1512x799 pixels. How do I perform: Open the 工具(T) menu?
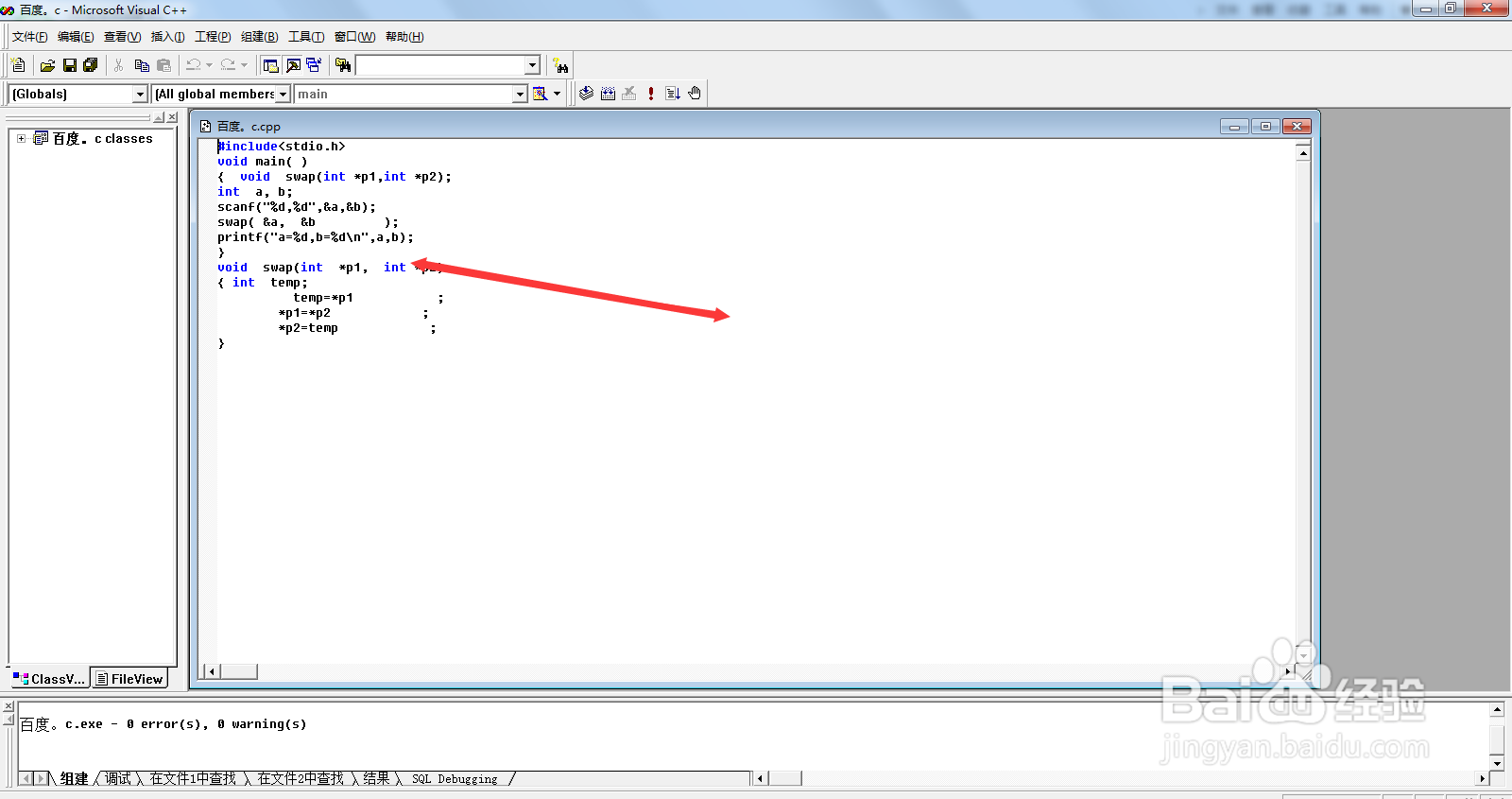click(305, 37)
